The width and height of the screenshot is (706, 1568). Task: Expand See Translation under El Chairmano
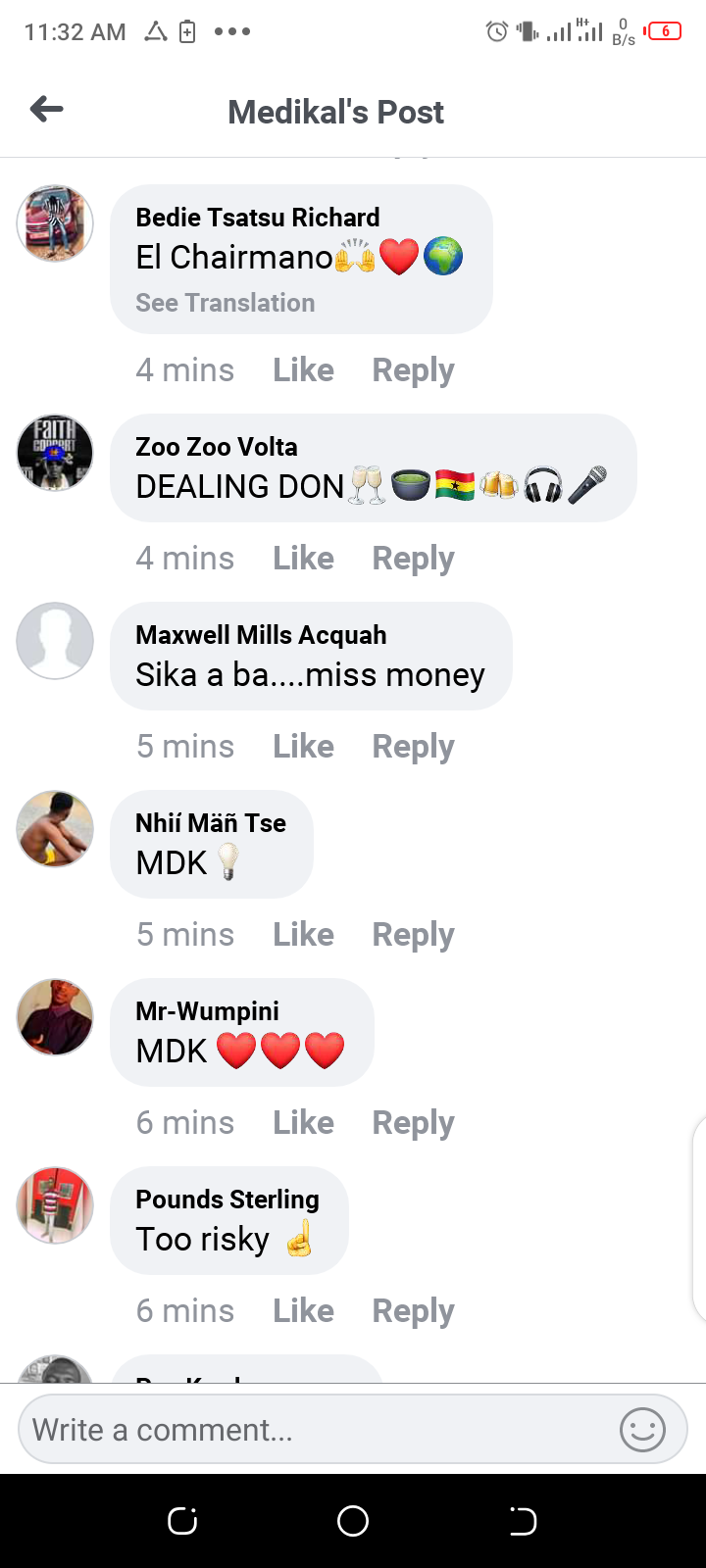226,303
